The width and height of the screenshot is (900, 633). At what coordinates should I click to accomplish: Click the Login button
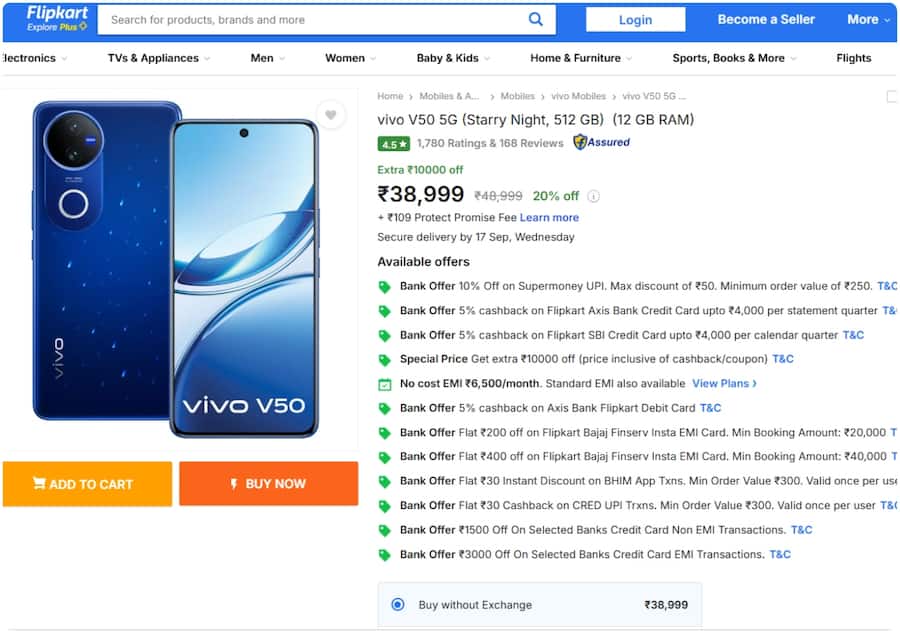pyautogui.click(x=635, y=19)
